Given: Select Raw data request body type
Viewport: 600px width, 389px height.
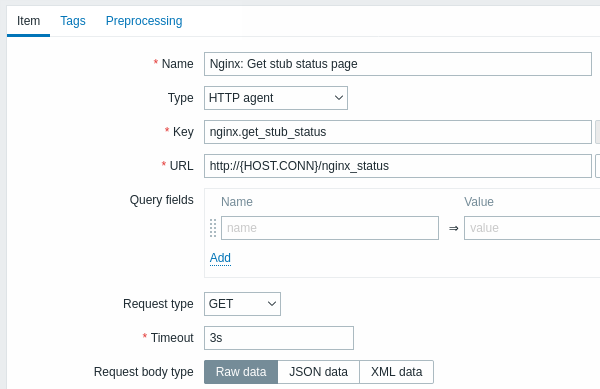Looking at the screenshot, I should pos(241,372).
